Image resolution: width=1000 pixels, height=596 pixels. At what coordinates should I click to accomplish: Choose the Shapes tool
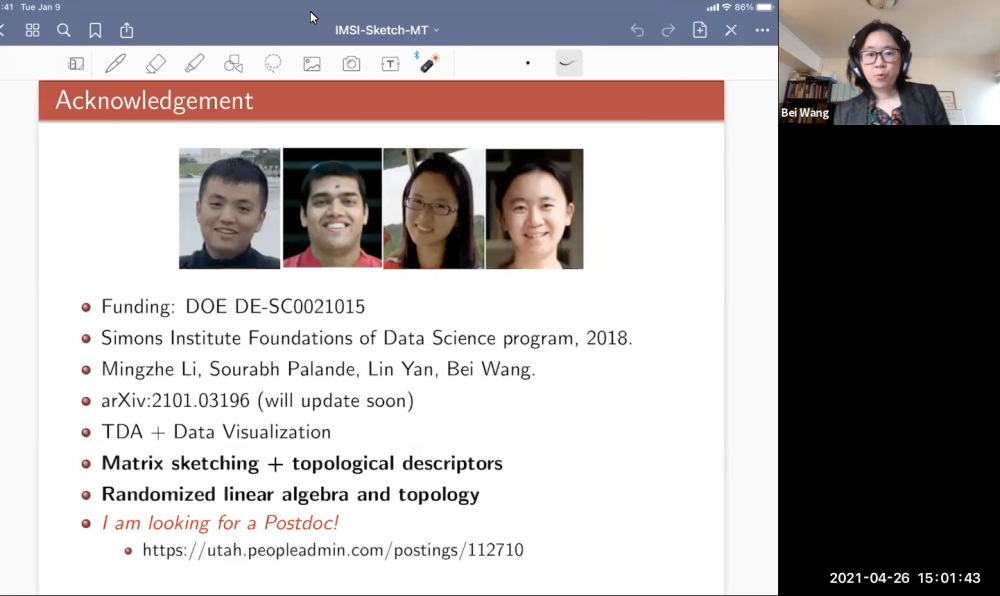pos(233,64)
